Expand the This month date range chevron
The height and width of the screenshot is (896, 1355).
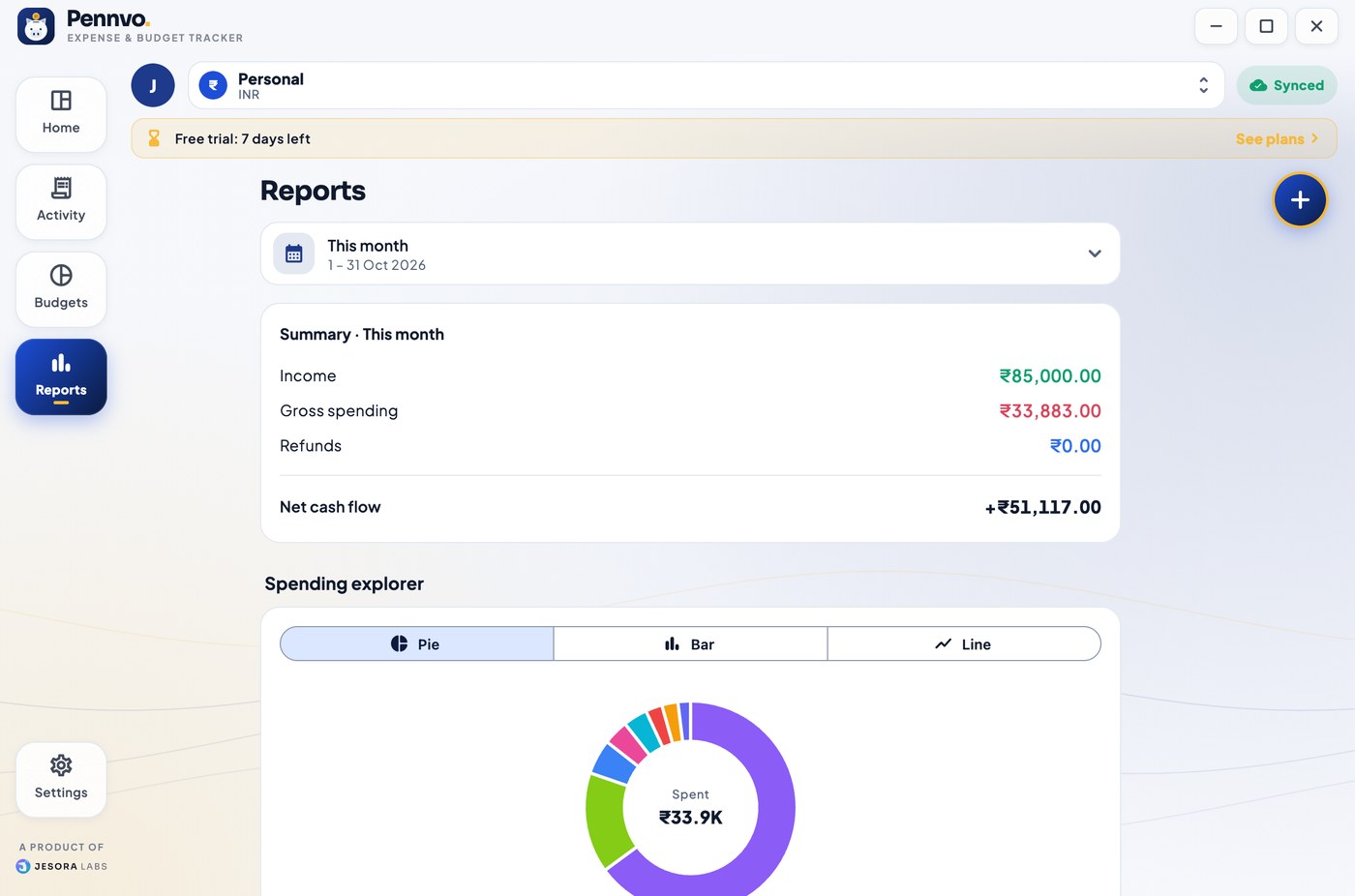click(1095, 254)
